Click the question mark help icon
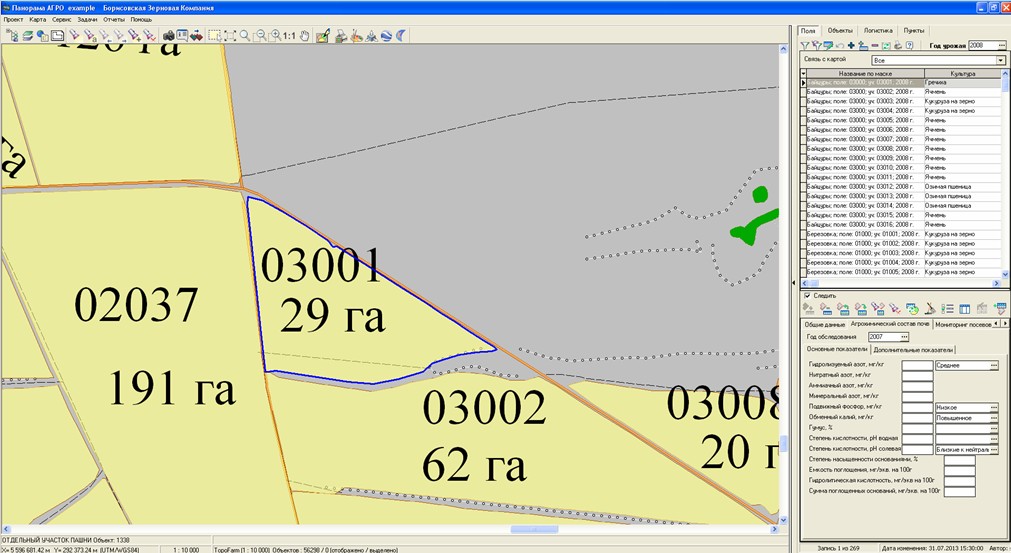This screenshot has width=1011, height=553. point(909,46)
